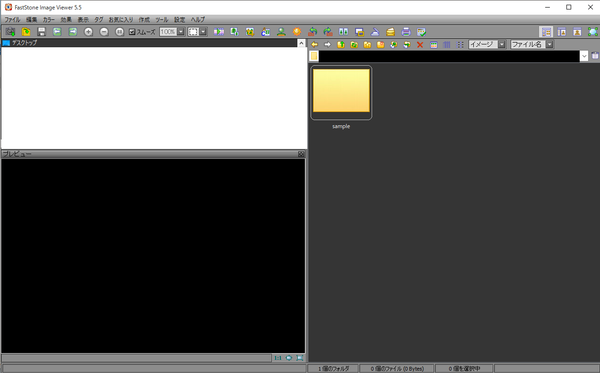
Task: Switch to list view style icon
Action: [460, 45]
